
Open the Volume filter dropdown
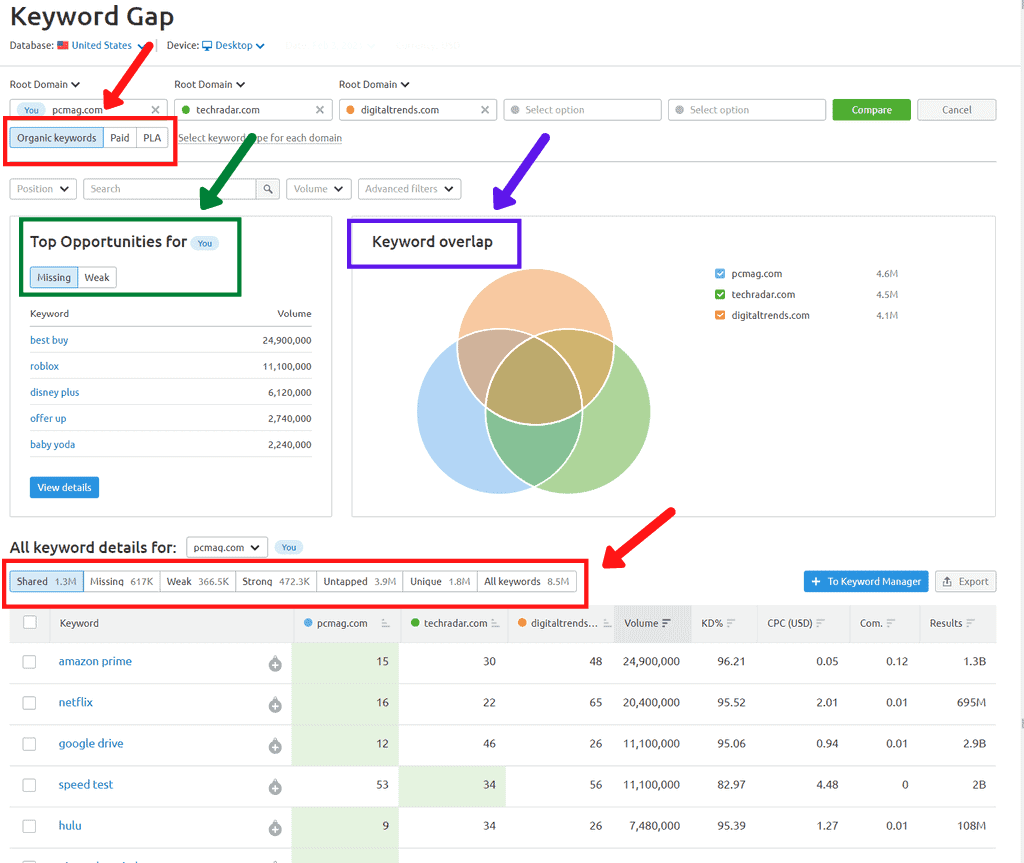pos(319,189)
